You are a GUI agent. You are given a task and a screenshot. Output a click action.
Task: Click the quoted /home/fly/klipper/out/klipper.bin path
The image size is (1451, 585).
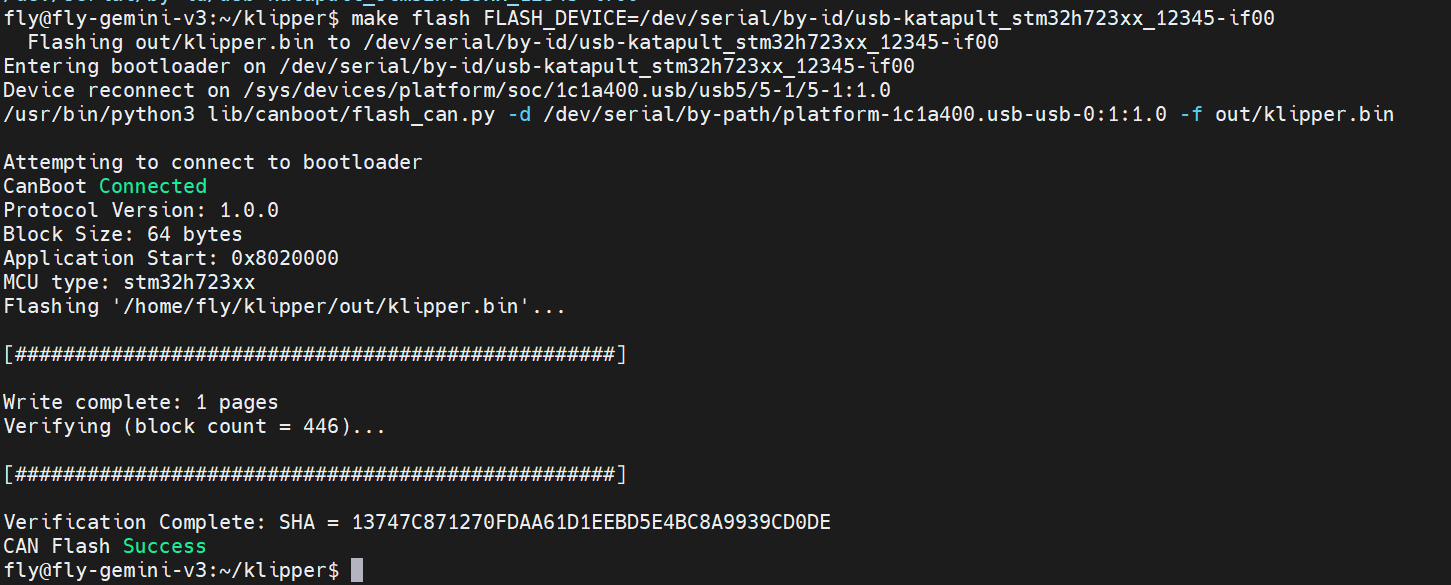pyautogui.click(x=321, y=306)
